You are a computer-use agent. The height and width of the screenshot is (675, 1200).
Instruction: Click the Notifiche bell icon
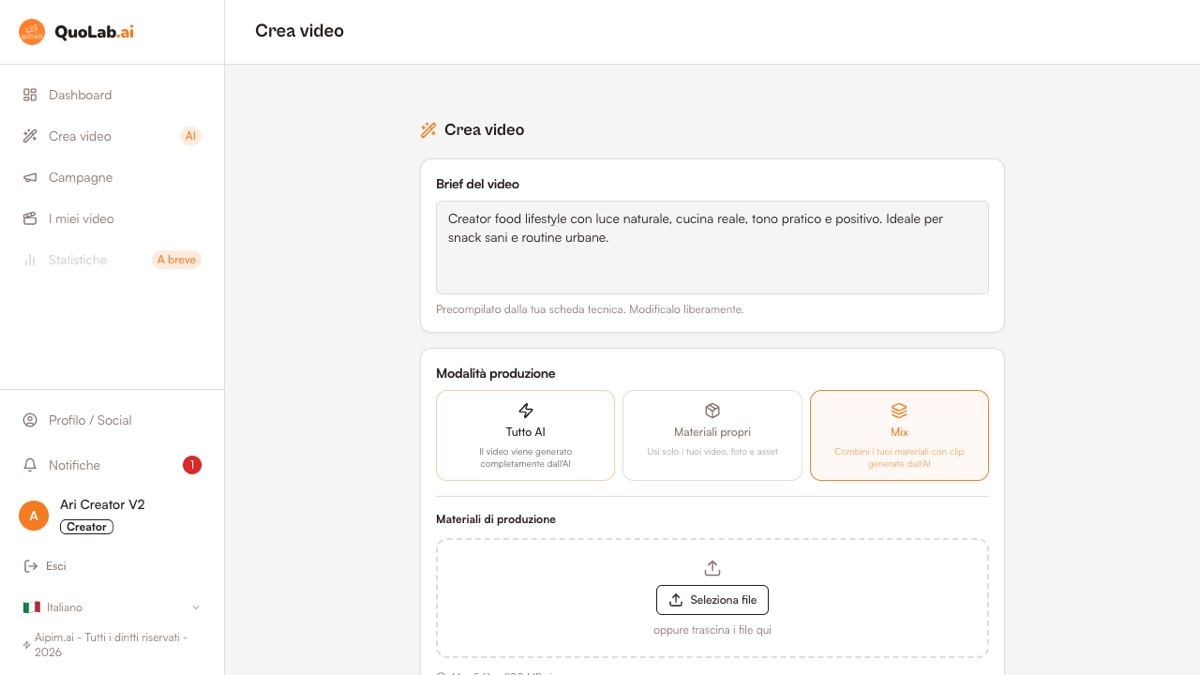click(x=30, y=465)
